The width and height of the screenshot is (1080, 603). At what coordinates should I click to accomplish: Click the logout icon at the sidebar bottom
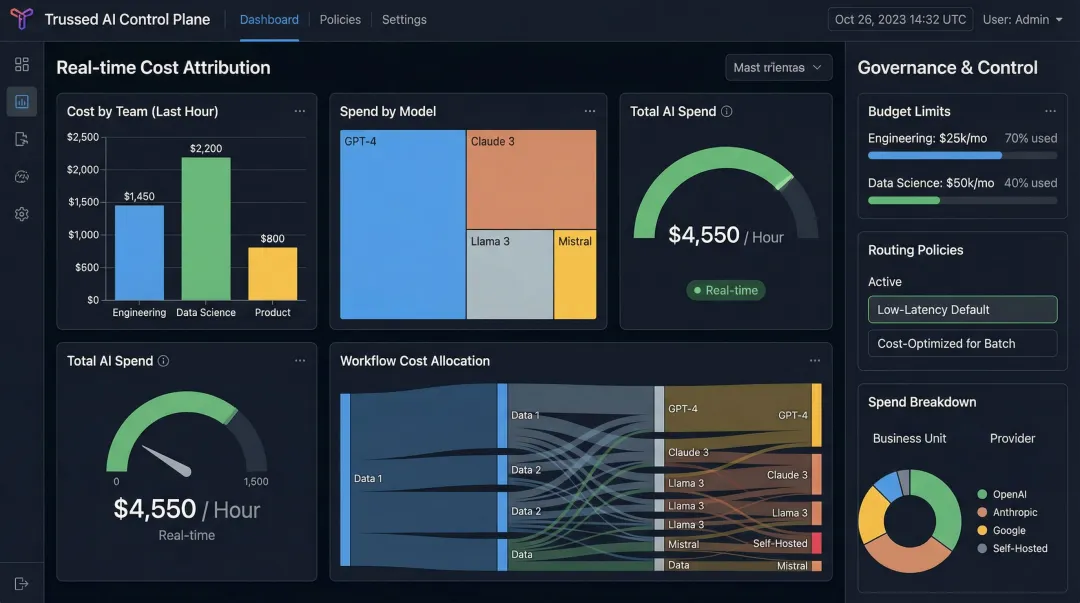coord(22,583)
